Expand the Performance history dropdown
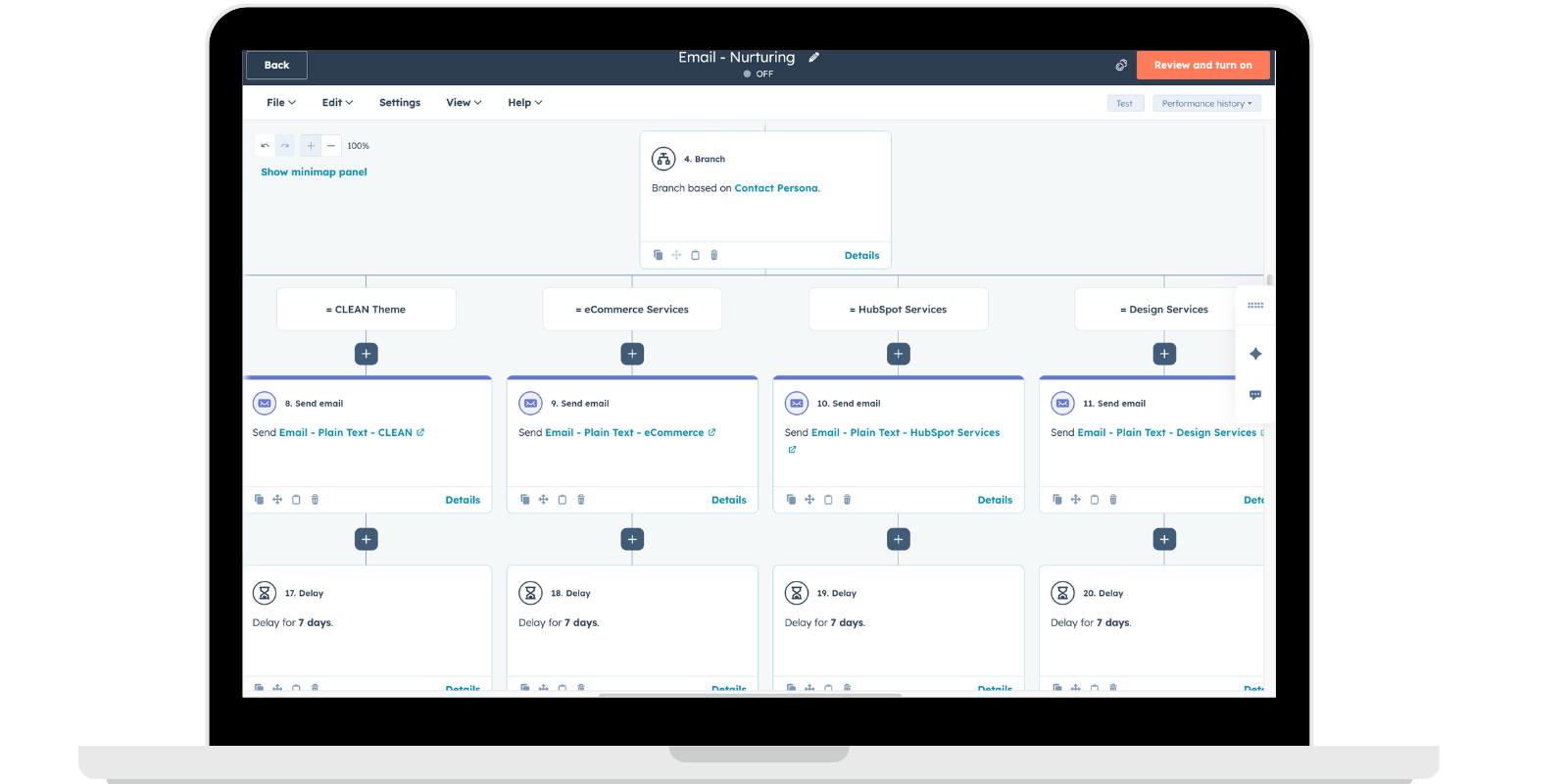 pyautogui.click(x=1206, y=103)
